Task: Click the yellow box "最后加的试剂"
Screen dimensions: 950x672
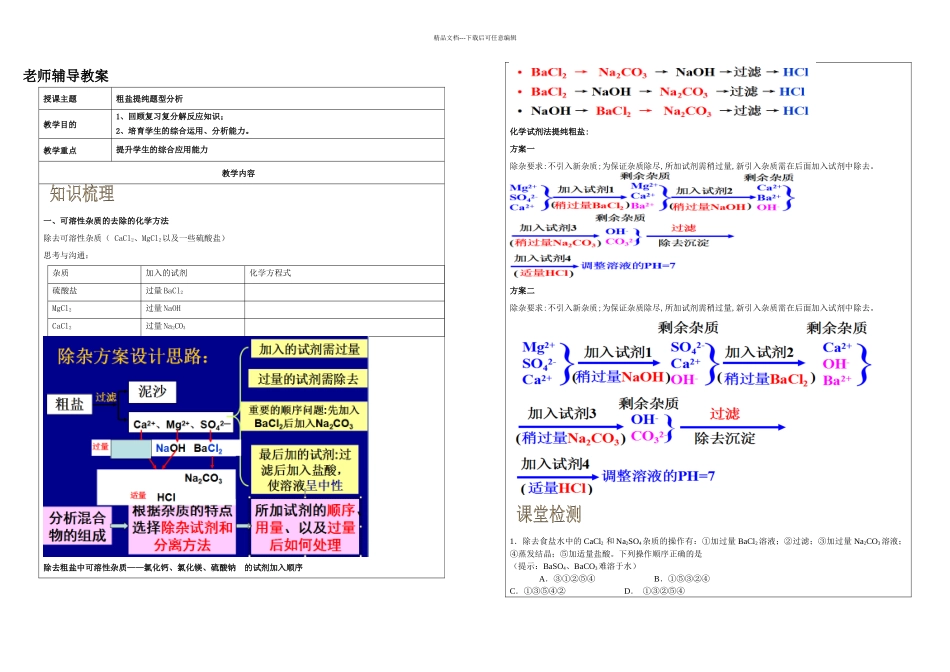Action: [305, 470]
